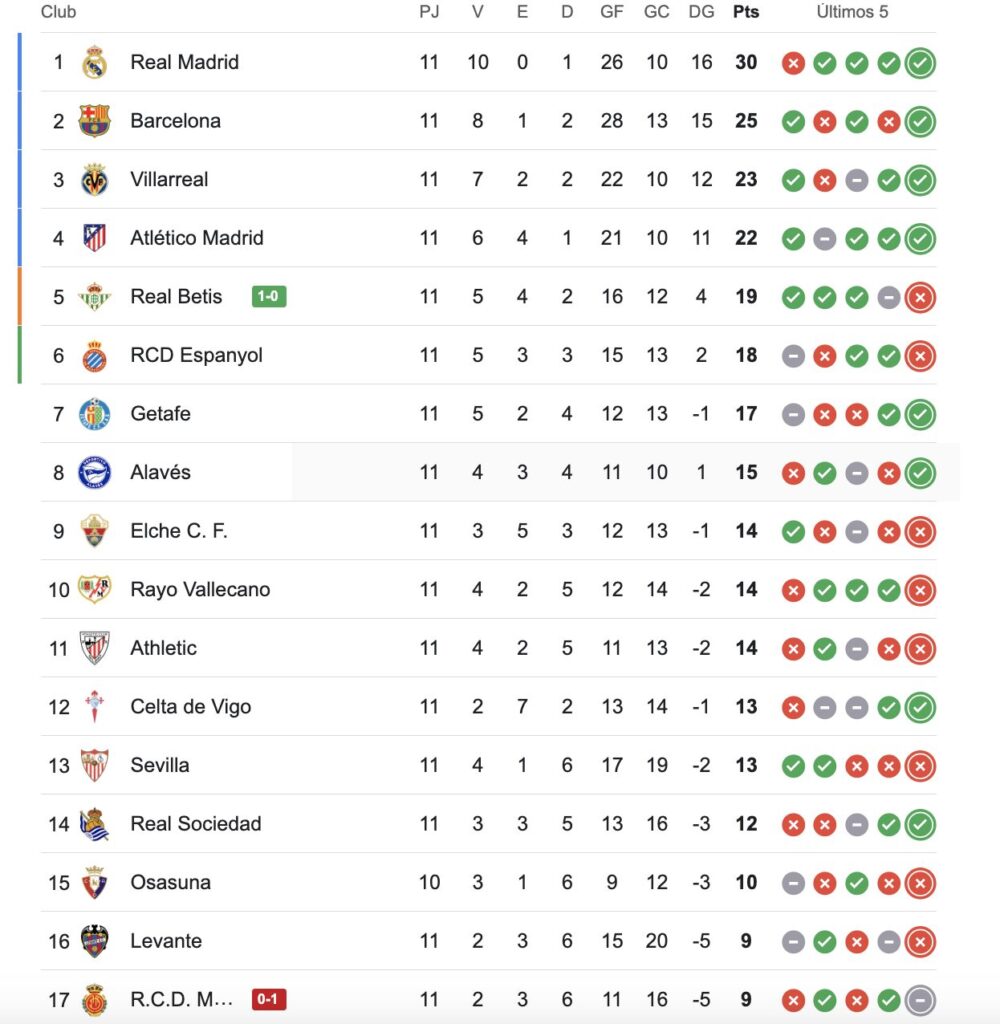This screenshot has height=1024, width=1000.
Task: Click the Real Madrid club crest
Action: coord(94,62)
